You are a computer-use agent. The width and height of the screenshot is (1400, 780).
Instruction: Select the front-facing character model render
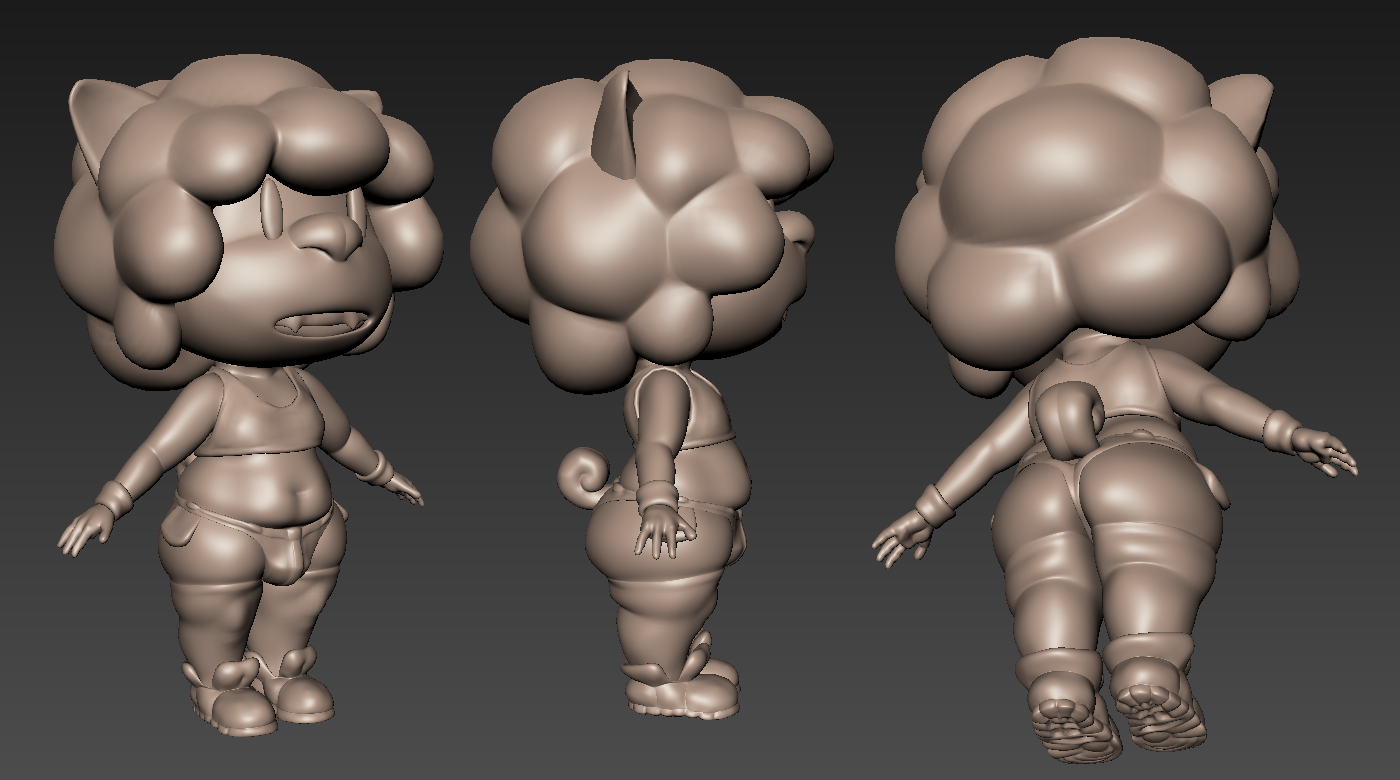pyautogui.click(x=250, y=397)
